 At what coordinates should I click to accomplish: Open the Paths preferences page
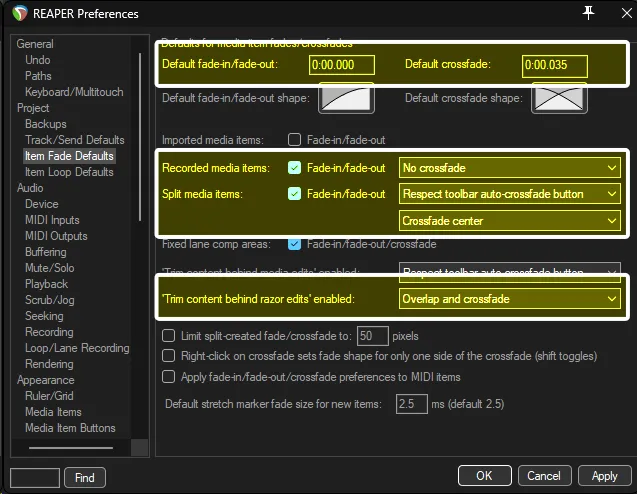pyautogui.click(x=38, y=76)
